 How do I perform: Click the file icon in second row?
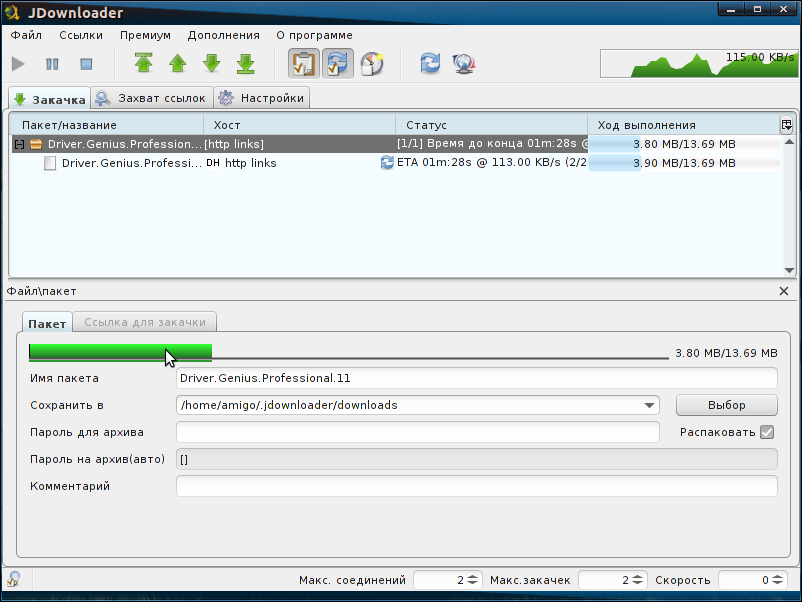(x=50, y=163)
